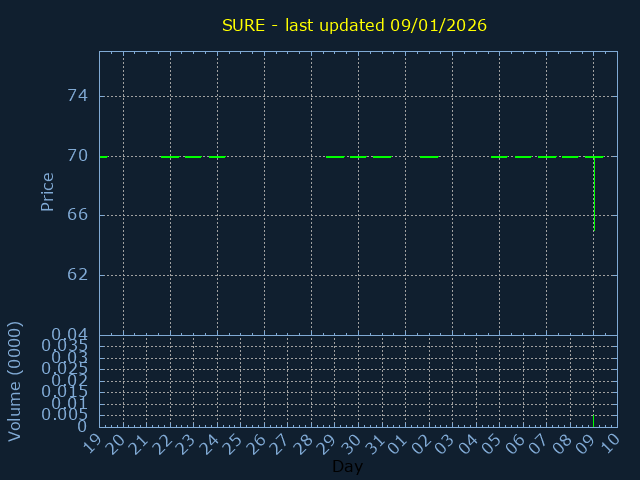Viewport: 640px width, 480px height.
Task: Click the 0.04 volume tick label
Action: coord(70,334)
